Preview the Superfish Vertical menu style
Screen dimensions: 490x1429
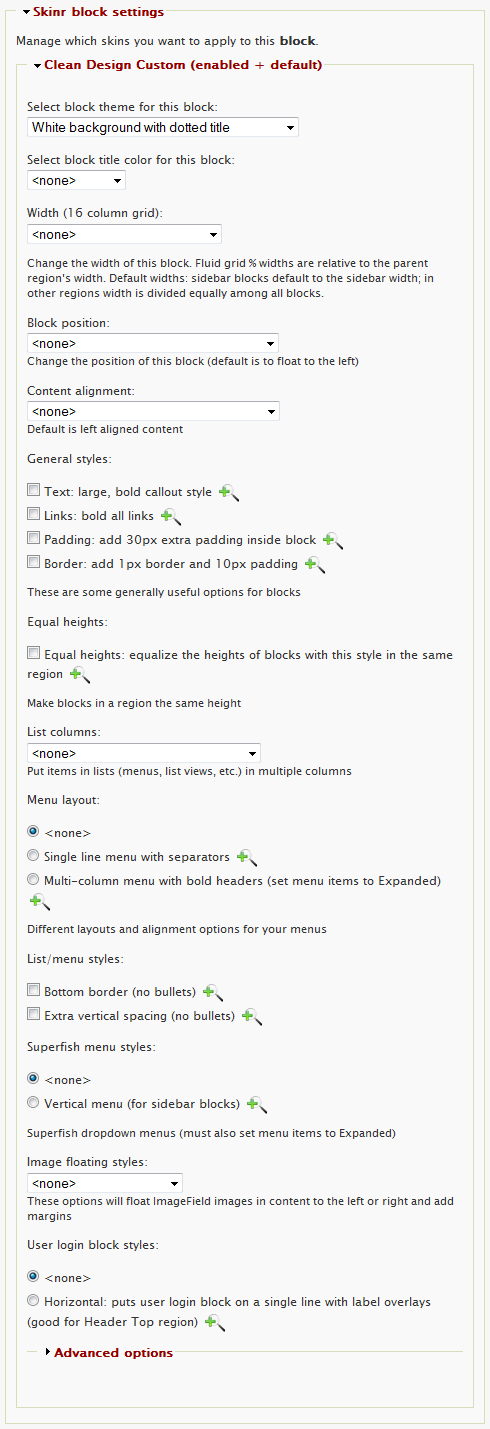click(x=257, y=1105)
